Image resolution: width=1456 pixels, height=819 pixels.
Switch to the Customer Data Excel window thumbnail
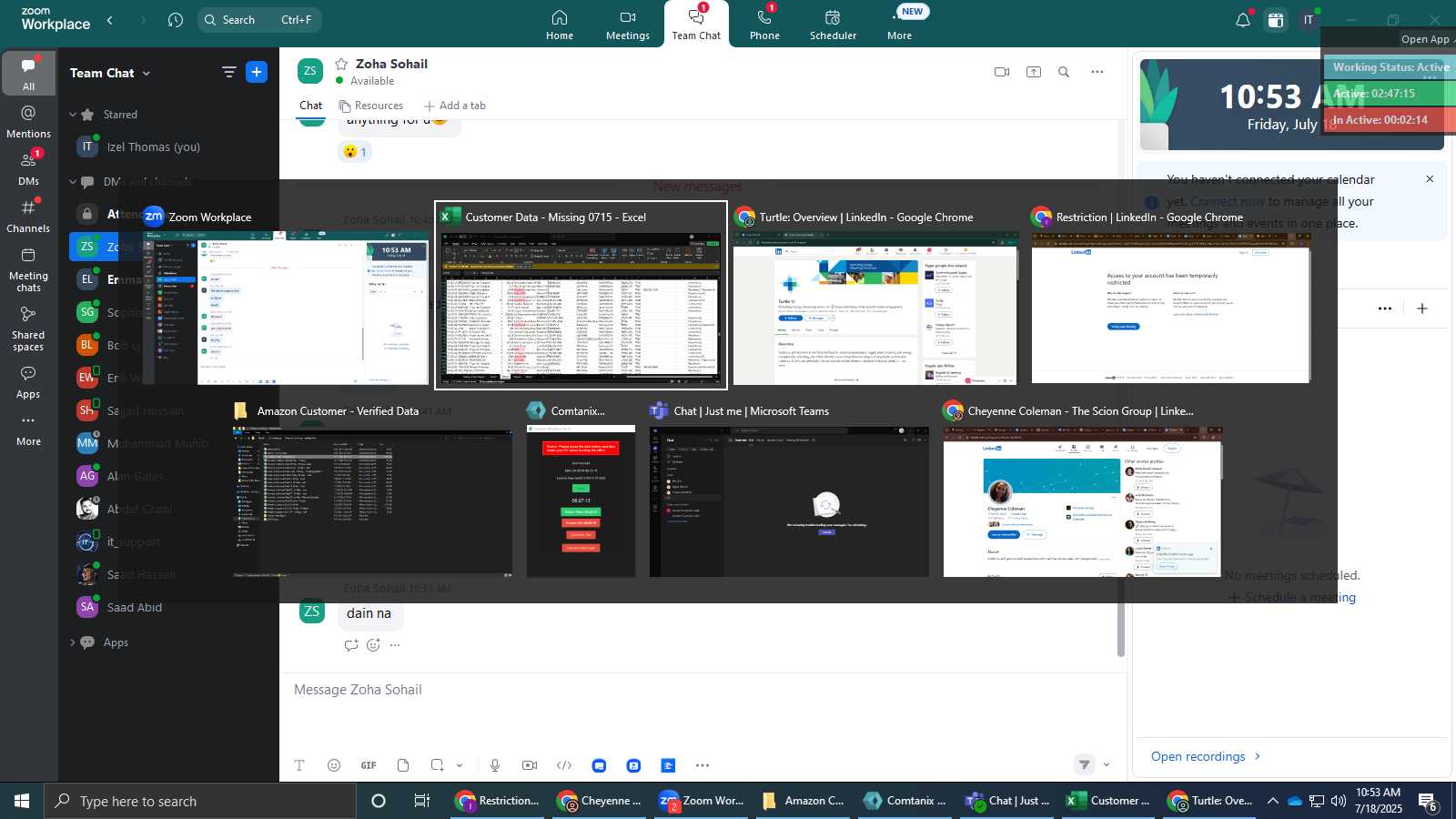(581, 296)
